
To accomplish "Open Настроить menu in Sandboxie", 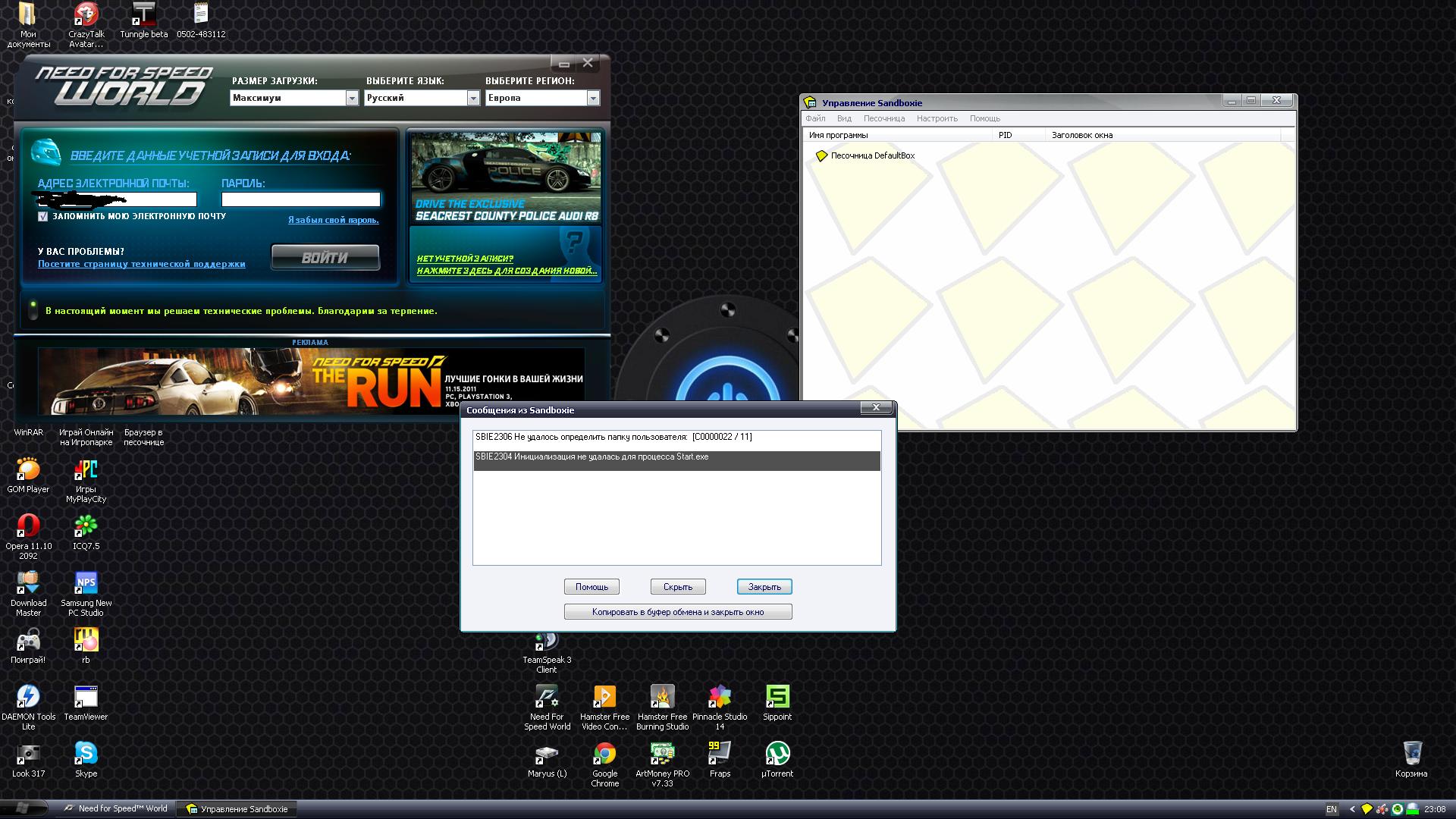I will point(937,118).
